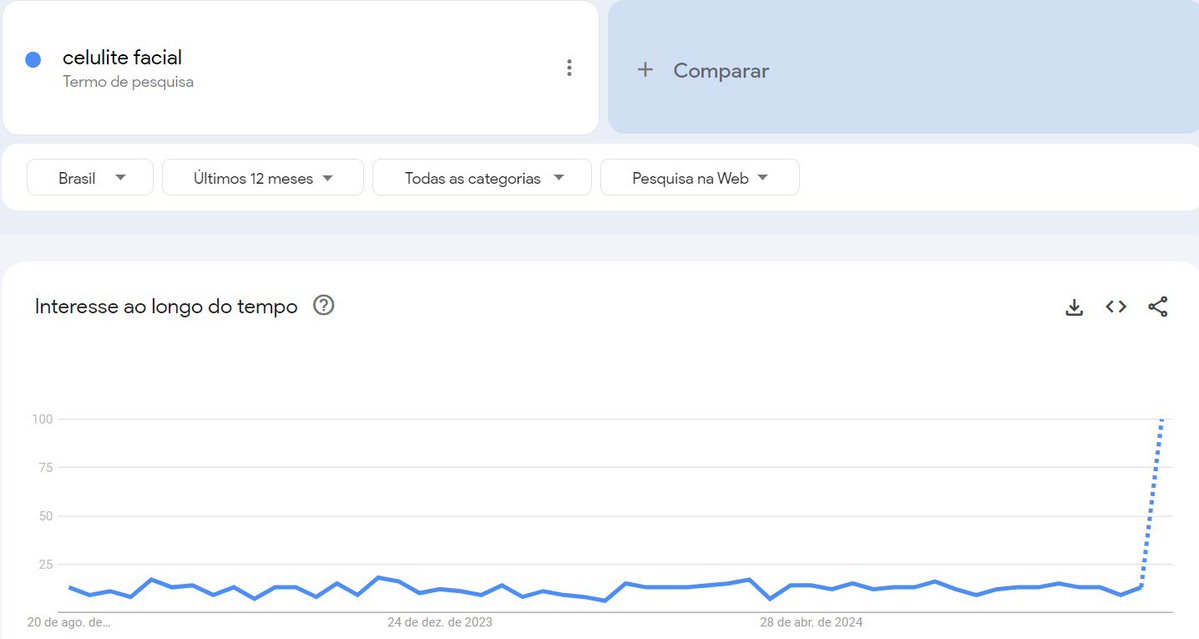The height and width of the screenshot is (639, 1199).
Task: Click the 24 de dez. de 2023 axis label
Action: (440, 622)
